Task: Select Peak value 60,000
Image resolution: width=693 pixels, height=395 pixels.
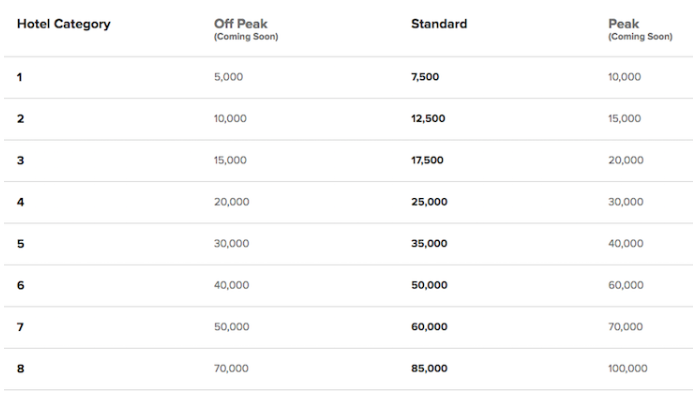Action: point(625,285)
